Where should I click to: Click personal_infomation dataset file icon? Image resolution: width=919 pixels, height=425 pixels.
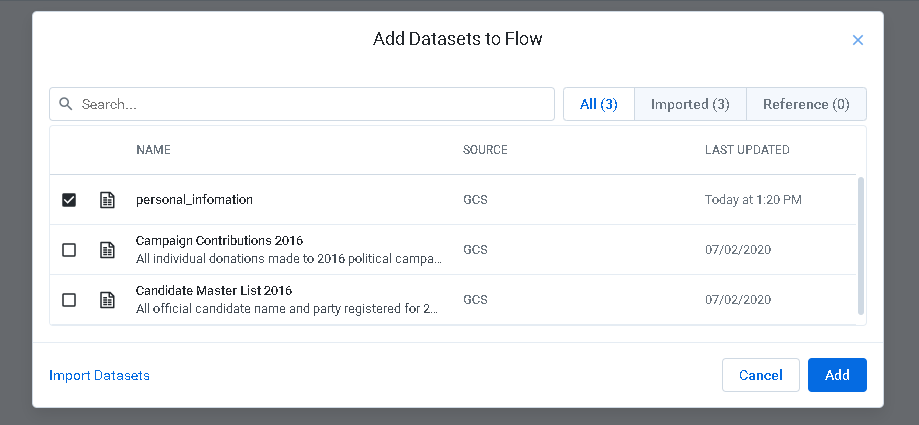tap(107, 200)
